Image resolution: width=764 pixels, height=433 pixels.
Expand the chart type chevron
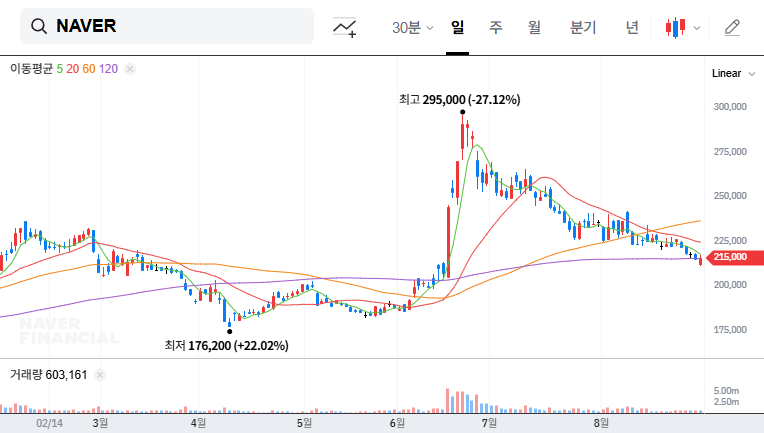click(697, 28)
